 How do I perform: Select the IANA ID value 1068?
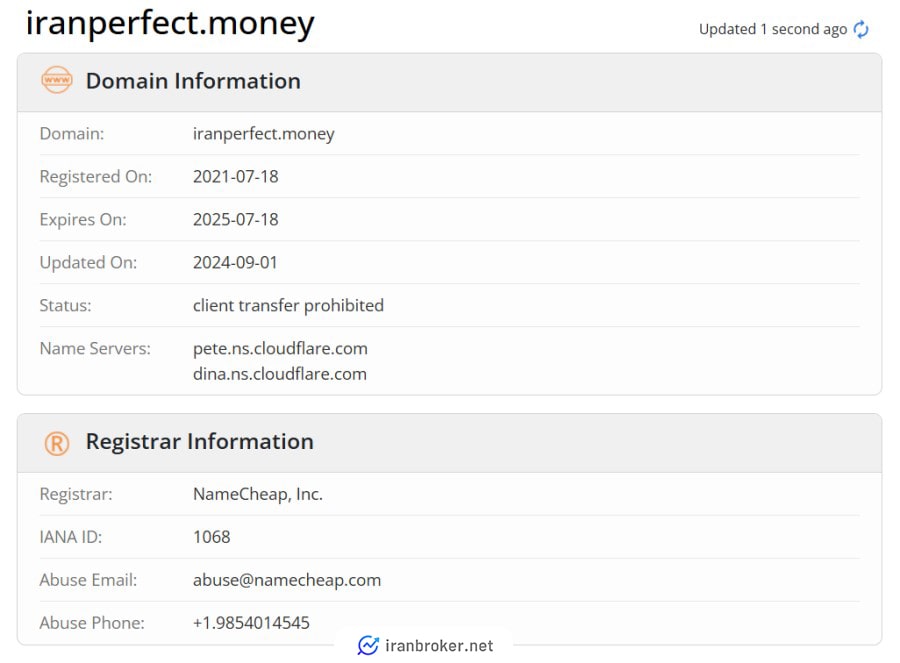[x=212, y=537]
